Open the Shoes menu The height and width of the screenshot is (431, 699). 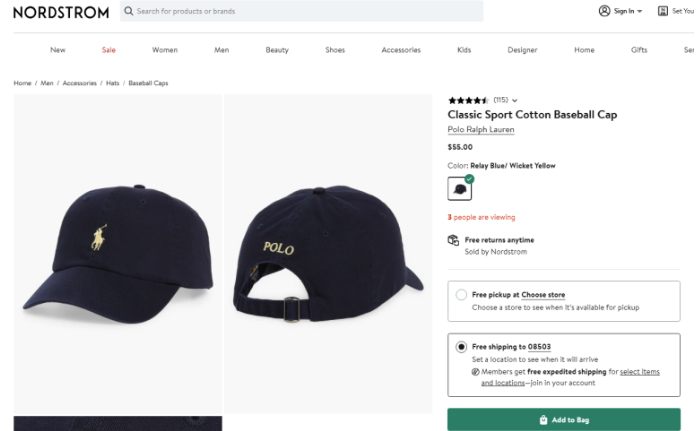pos(335,50)
